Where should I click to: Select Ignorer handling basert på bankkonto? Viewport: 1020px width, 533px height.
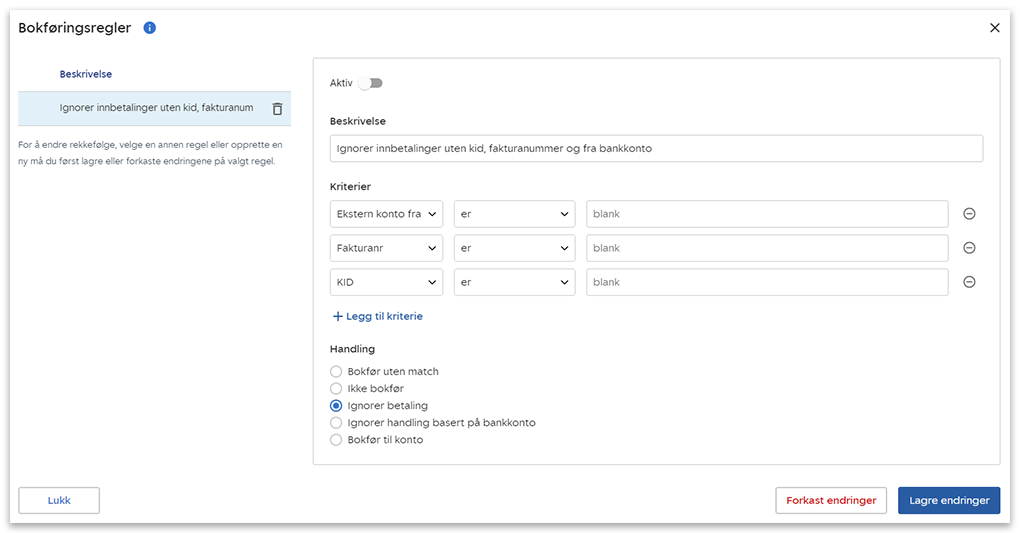tap(336, 423)
